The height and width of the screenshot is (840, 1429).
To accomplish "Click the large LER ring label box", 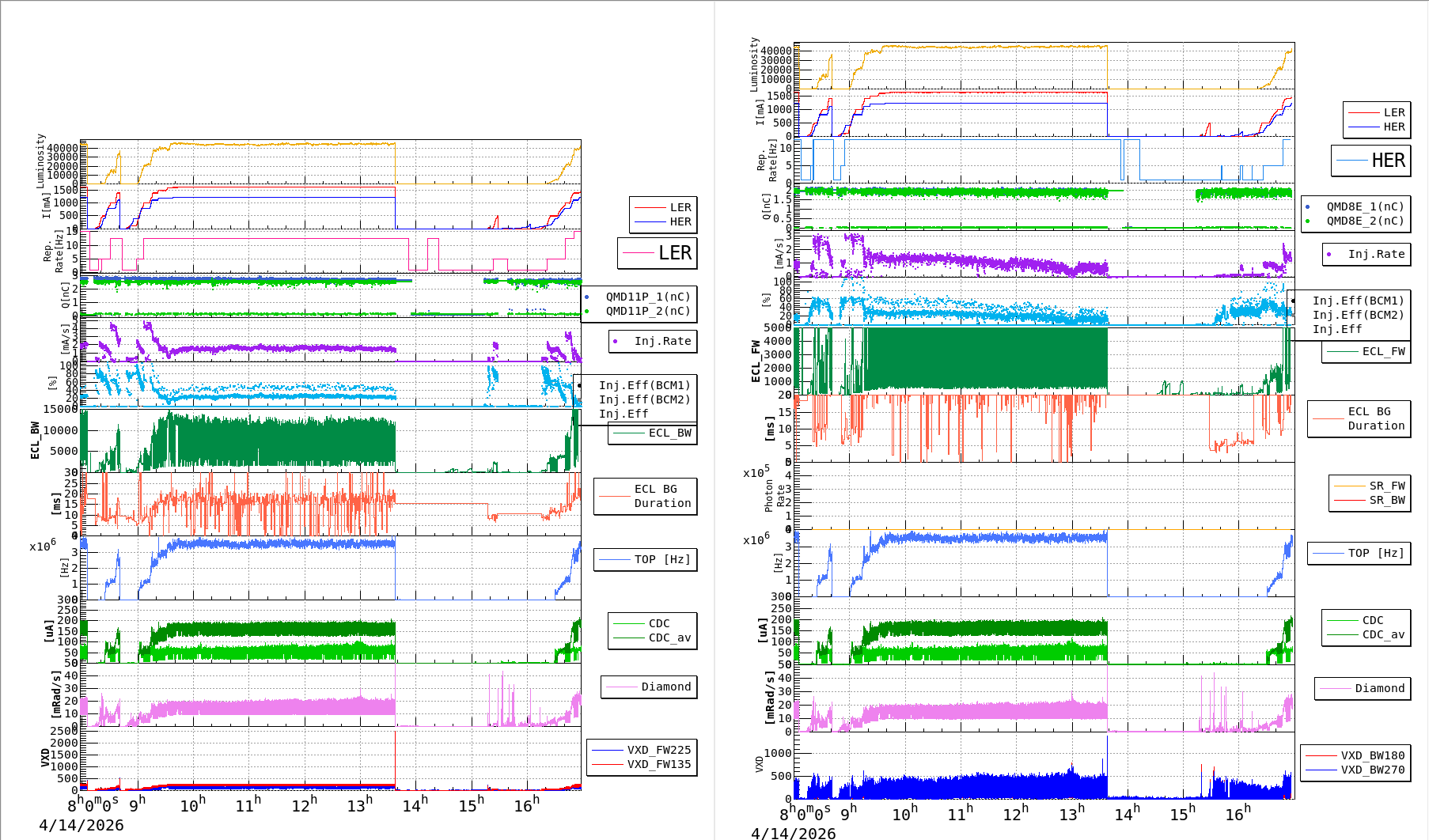I will (x=657, y=253).
